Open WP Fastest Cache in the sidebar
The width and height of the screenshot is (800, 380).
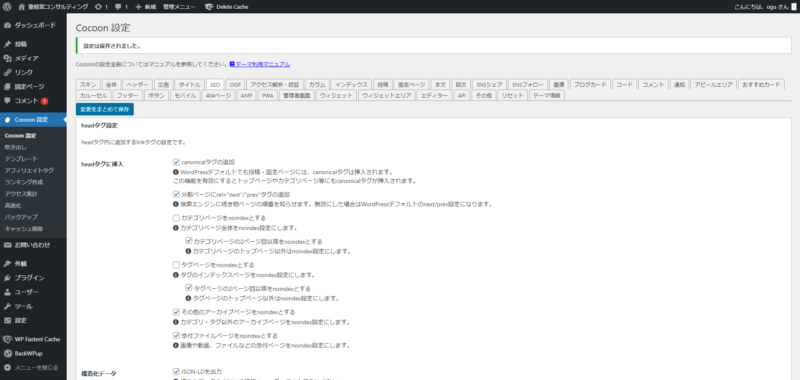tap(33, 339)
